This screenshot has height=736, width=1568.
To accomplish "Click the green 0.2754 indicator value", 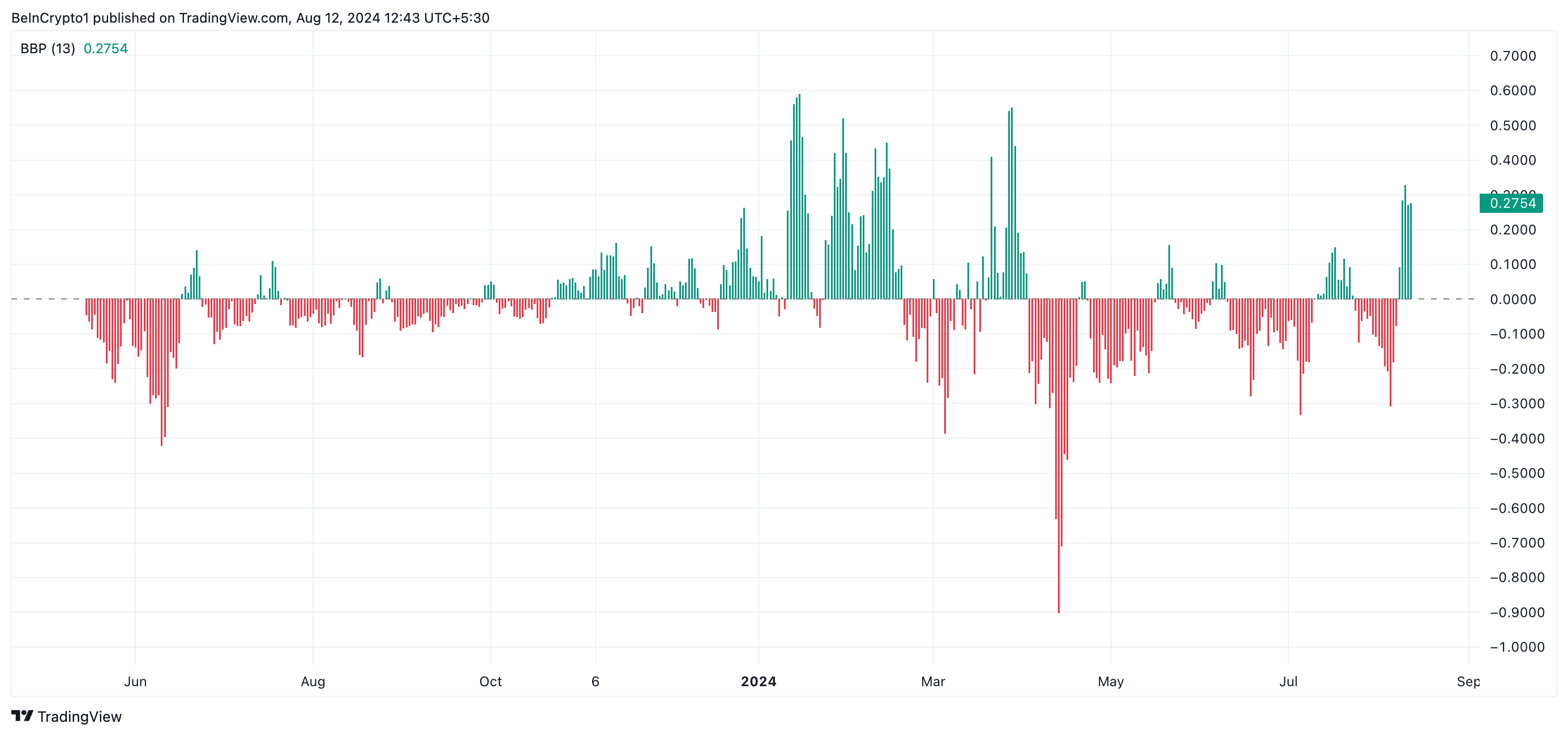I will [106, 49].
